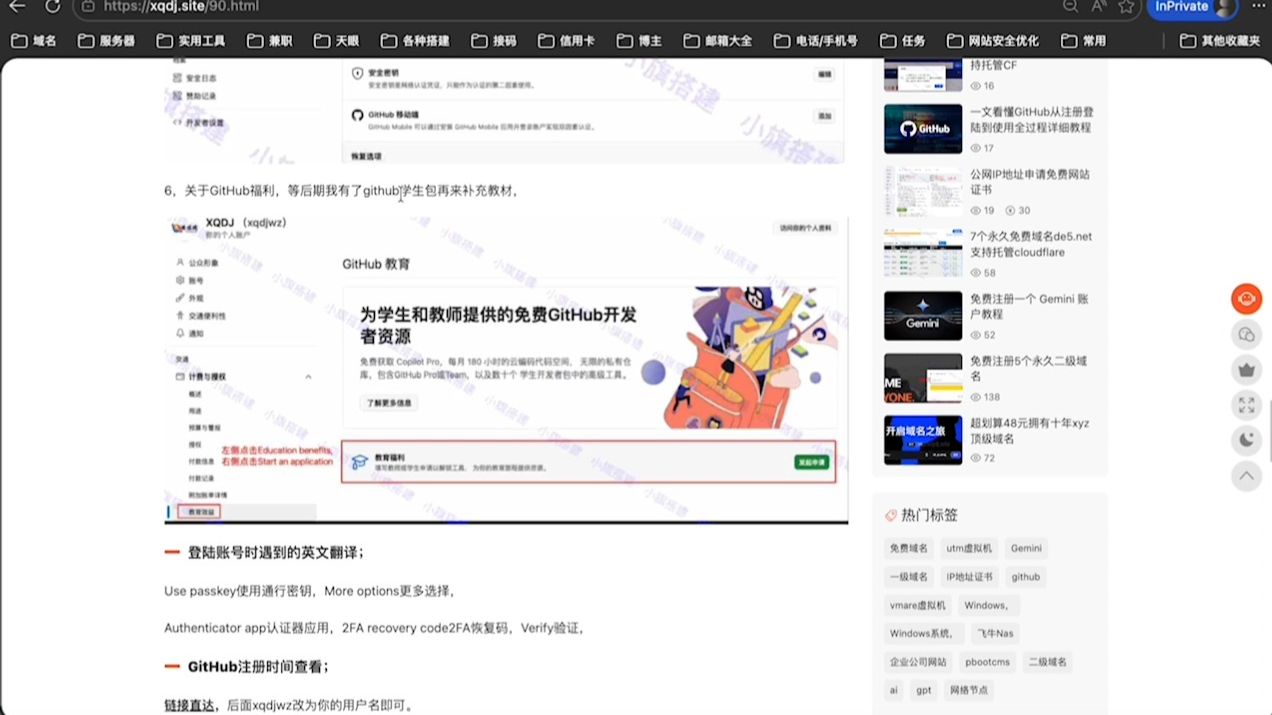Open article 免费注册5个永久二级域名
Screen dimensions: 1272x715
(1029, 369)
